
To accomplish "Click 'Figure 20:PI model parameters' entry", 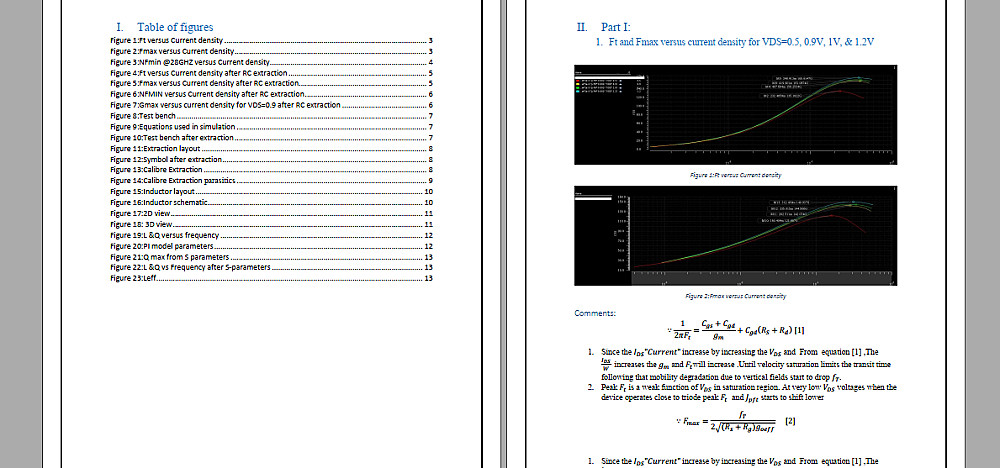I will 272,245.
